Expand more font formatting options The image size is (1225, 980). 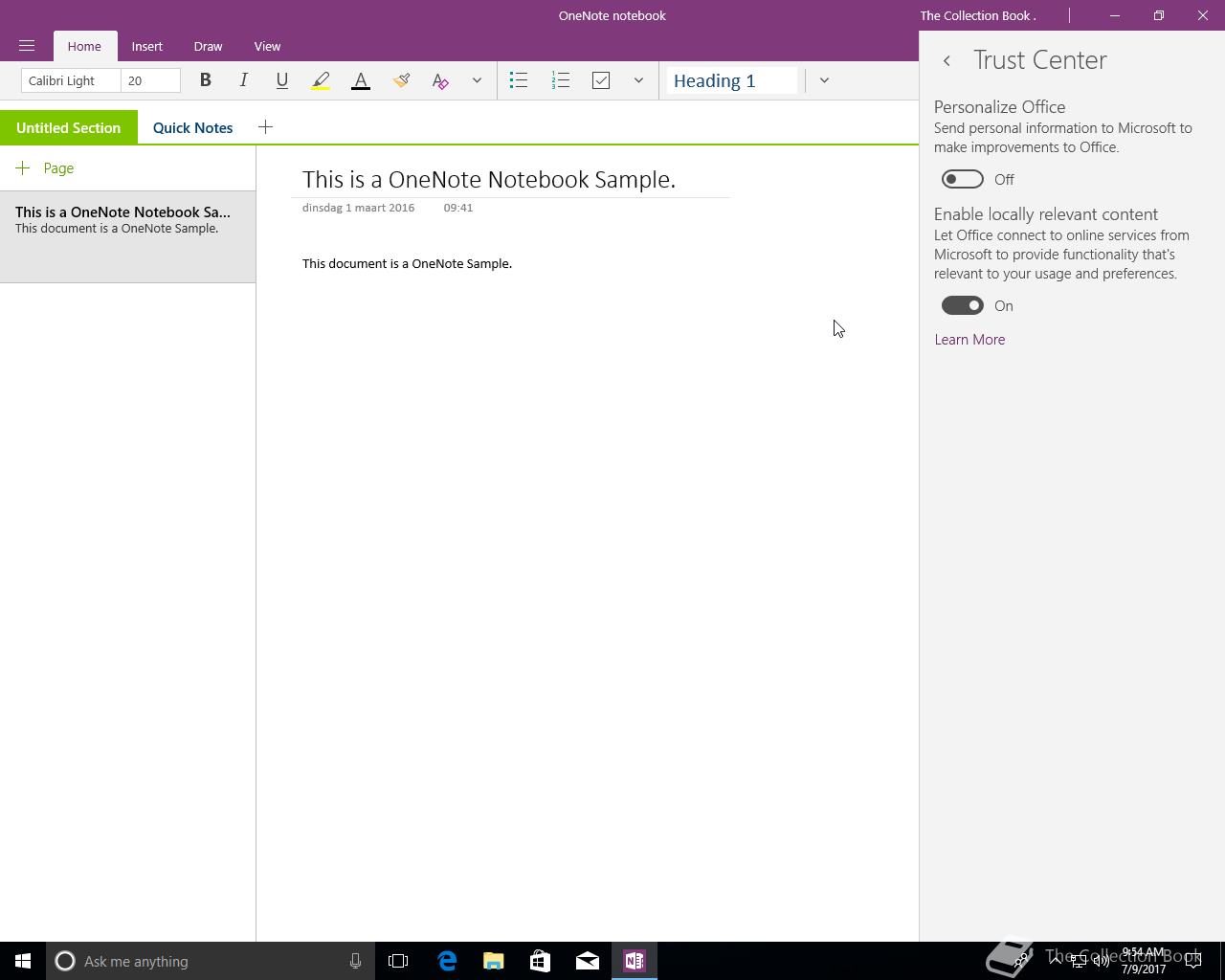click(x=477, y=80)
